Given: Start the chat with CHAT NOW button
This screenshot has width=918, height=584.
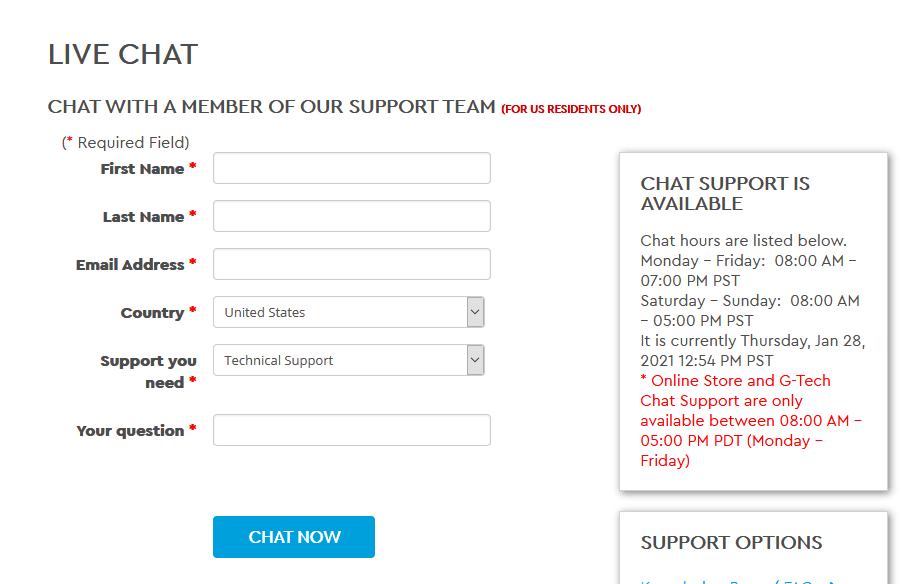Looking at the screenshot, I should pos(294,537).
